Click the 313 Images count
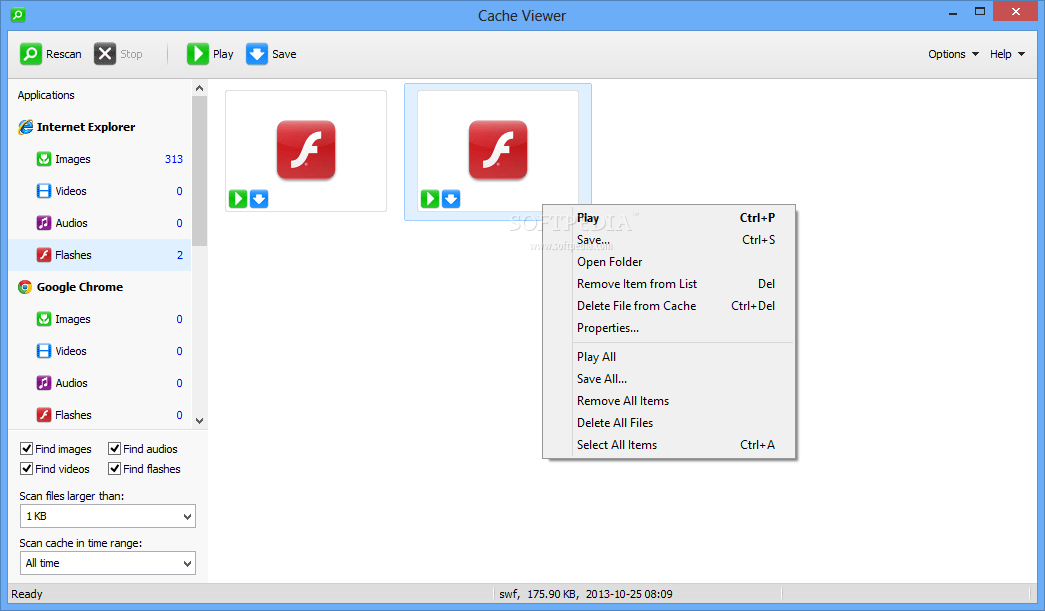This screenshot has width=1045, height=611. click(x=174, y=159)
